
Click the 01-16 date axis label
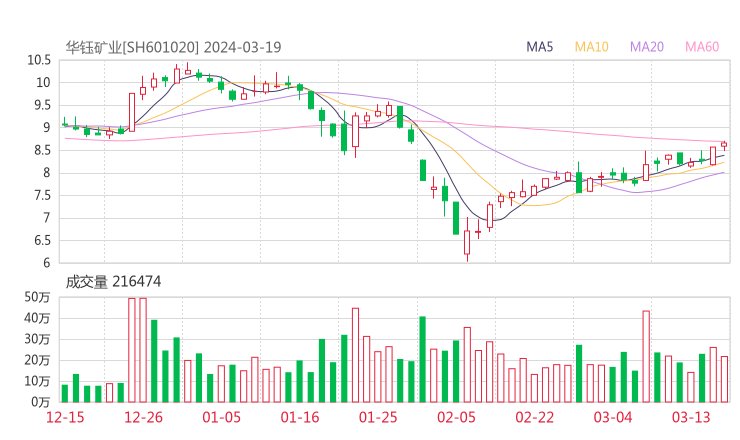click(x=300, y=417)
